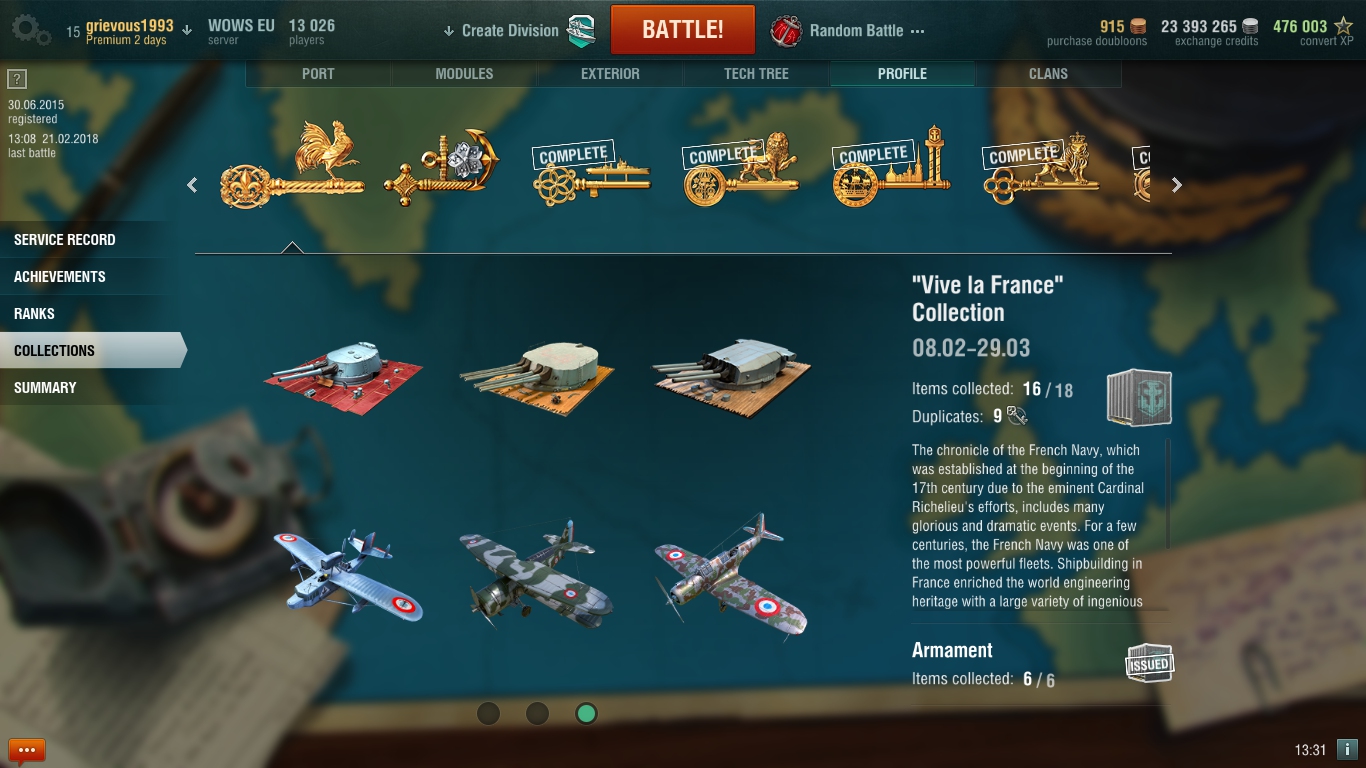1366x768 pixels.
Task: Click the orange chat bubble icon
Action: tap(27, 749)
